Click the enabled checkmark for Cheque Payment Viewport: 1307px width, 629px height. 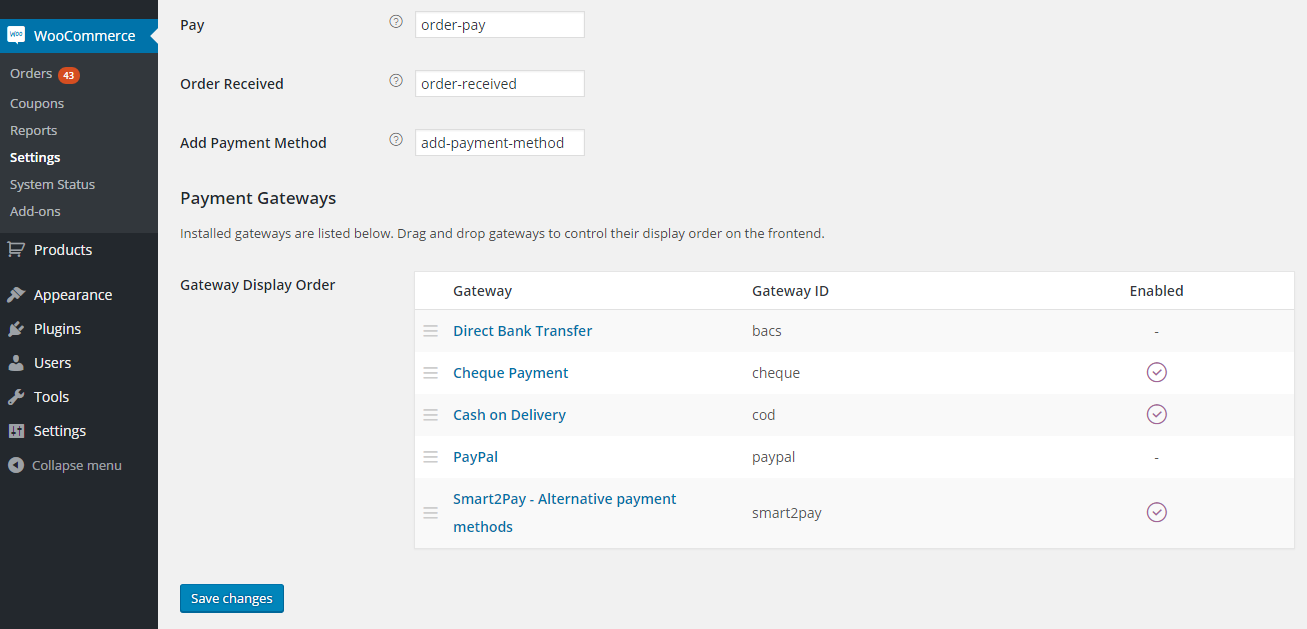click(1157, 372)
